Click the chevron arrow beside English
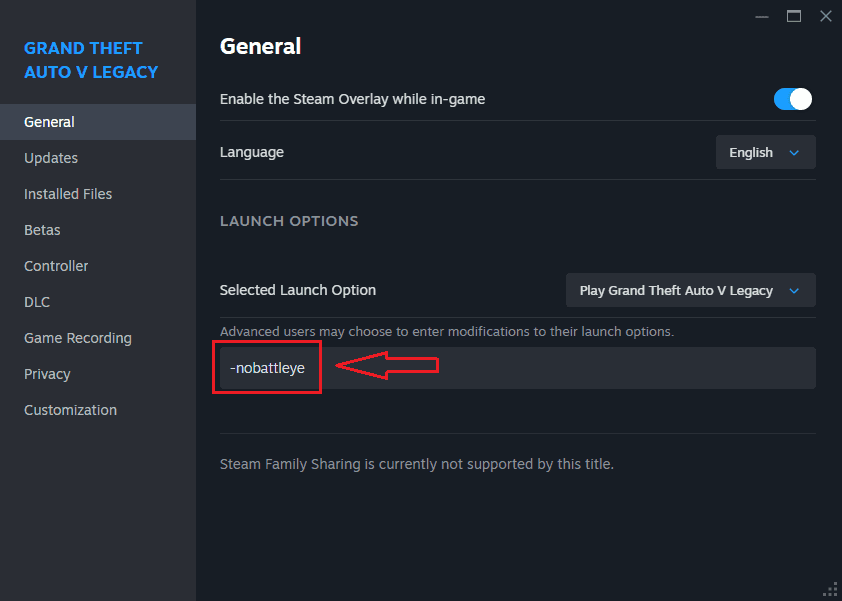 tap(795, 153)
